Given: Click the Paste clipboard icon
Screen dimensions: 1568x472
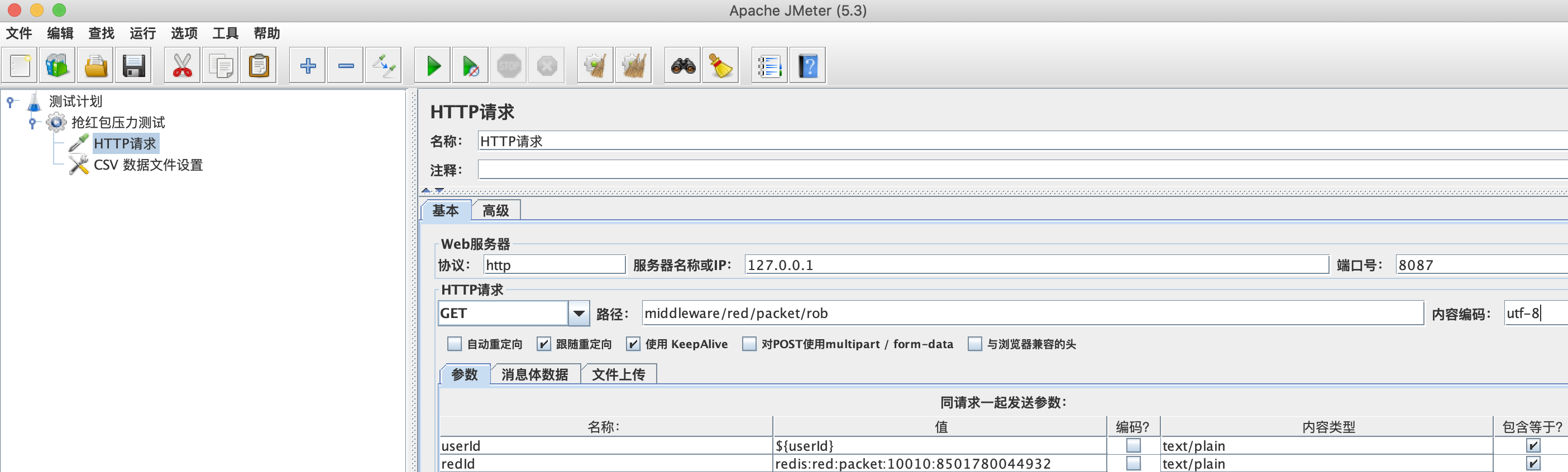Looking at the screenshot, I should click(x=259, y=66).
